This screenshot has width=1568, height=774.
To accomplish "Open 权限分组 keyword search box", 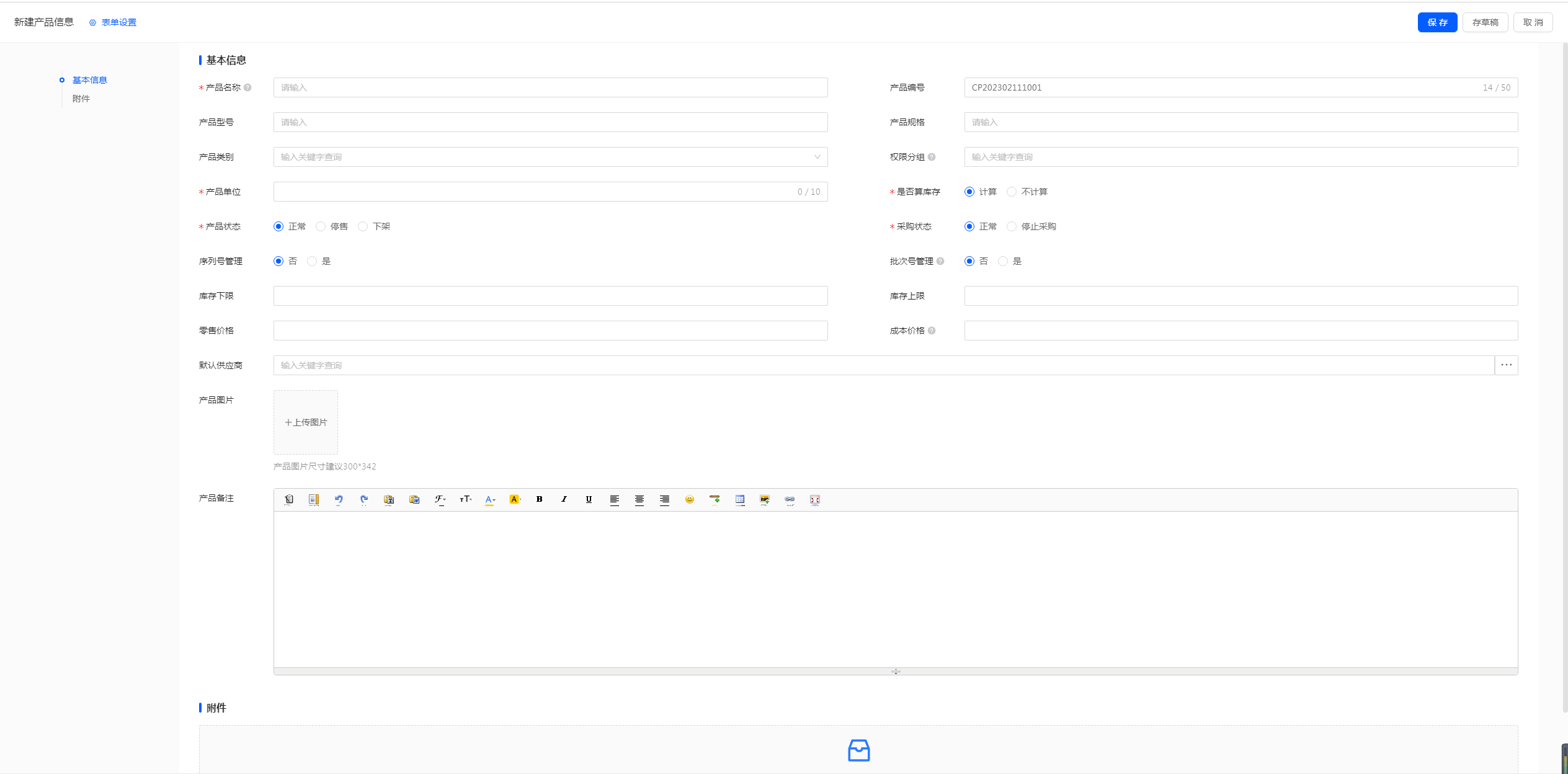I will point(1241,157).
